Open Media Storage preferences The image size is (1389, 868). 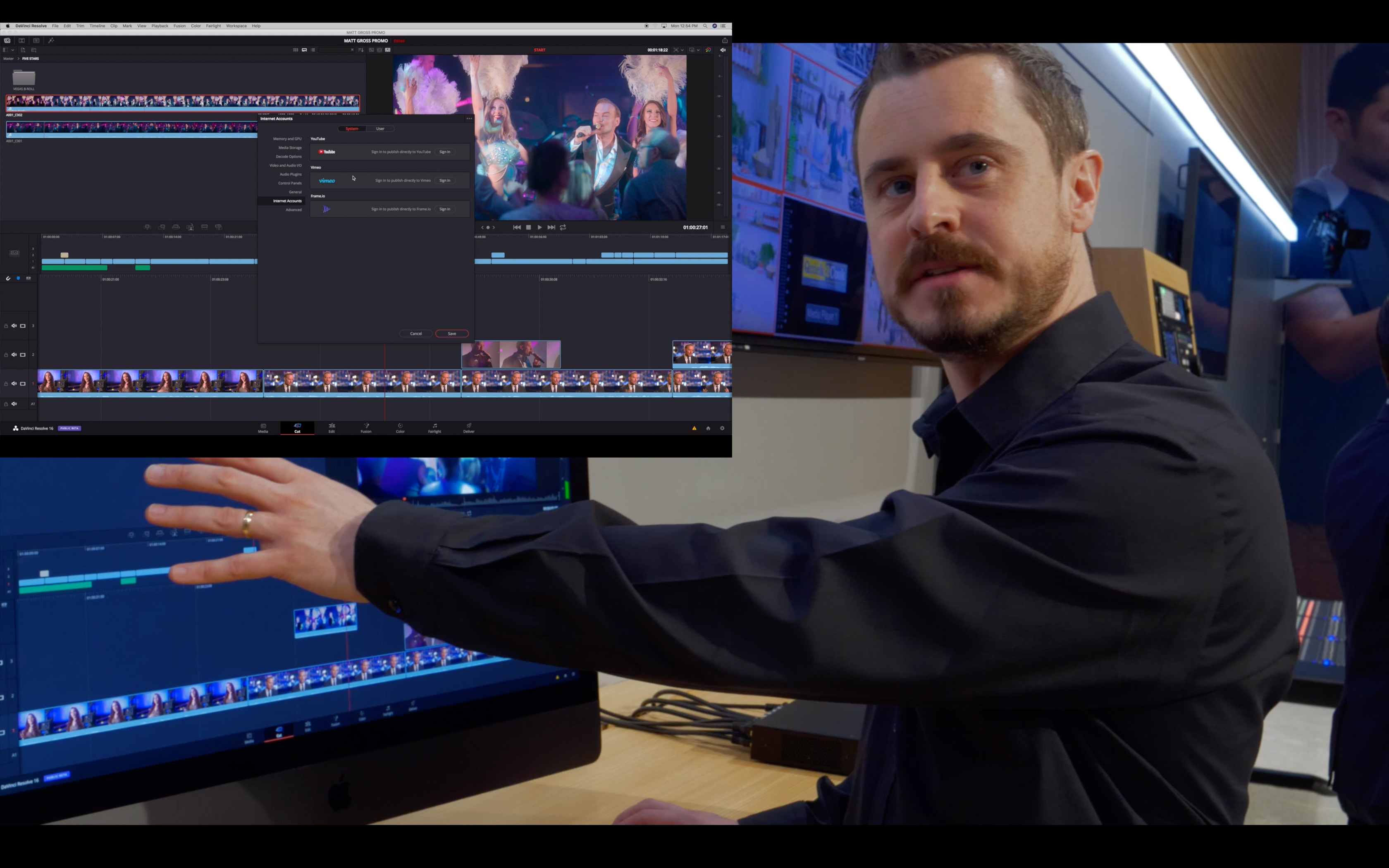click(290, 148)
